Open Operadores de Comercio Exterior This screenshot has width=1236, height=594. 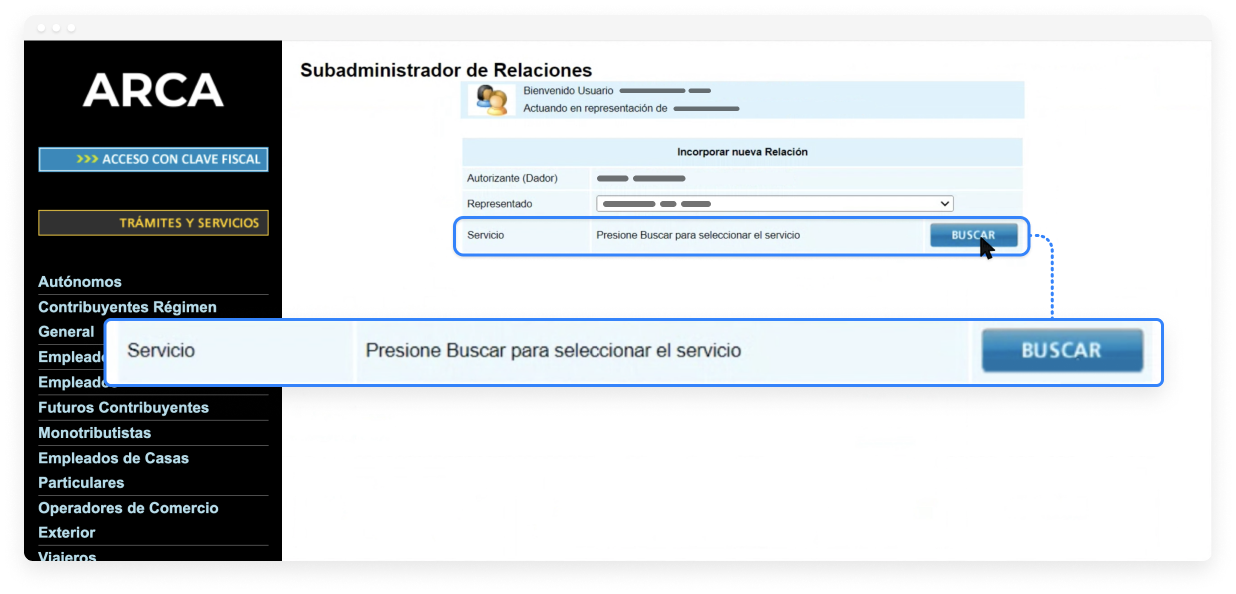128,520
